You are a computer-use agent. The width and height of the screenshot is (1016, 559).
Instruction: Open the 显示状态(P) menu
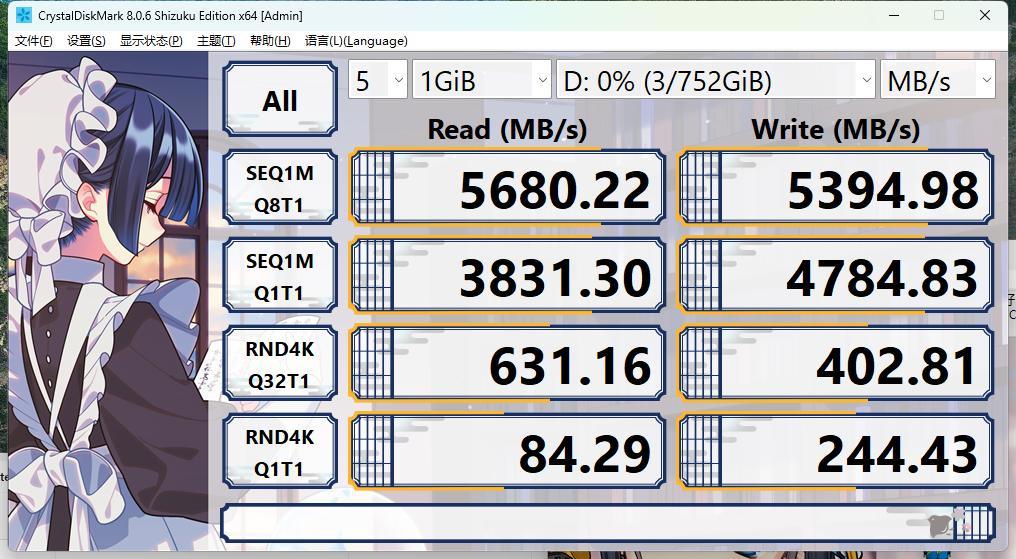151,41
